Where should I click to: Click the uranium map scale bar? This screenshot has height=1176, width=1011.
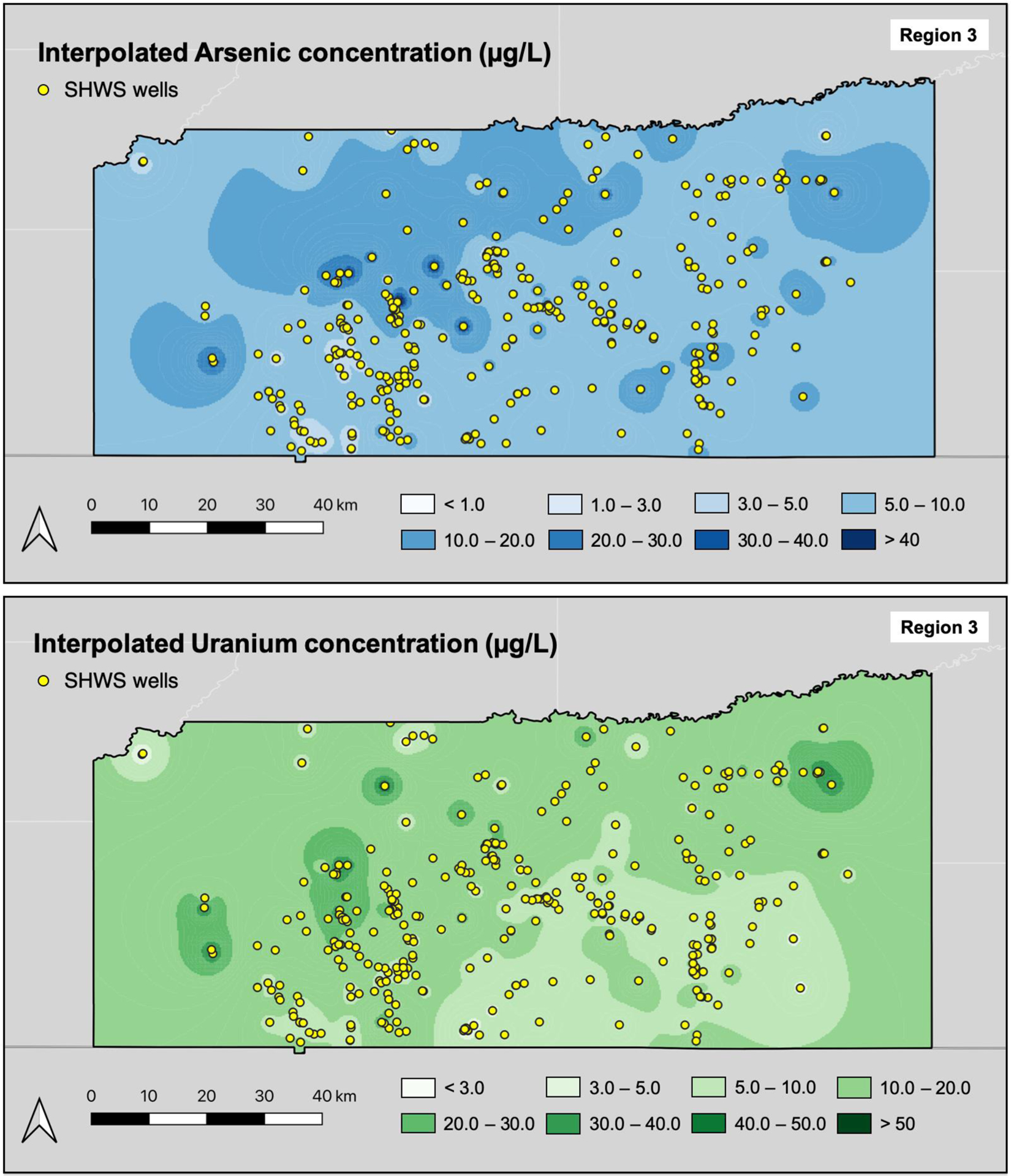206,1118
